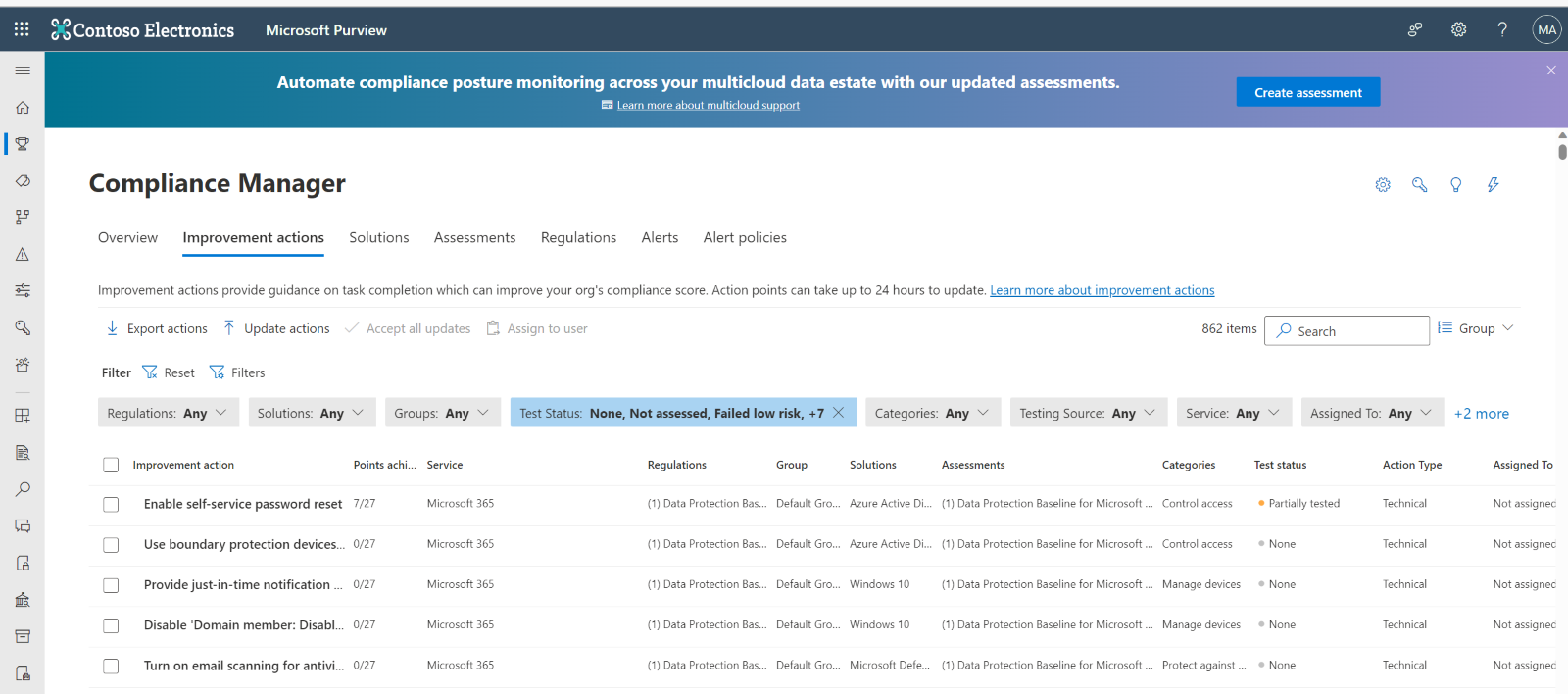Click Update actions
The image size is (1568, 694).
tap(276, 328)
